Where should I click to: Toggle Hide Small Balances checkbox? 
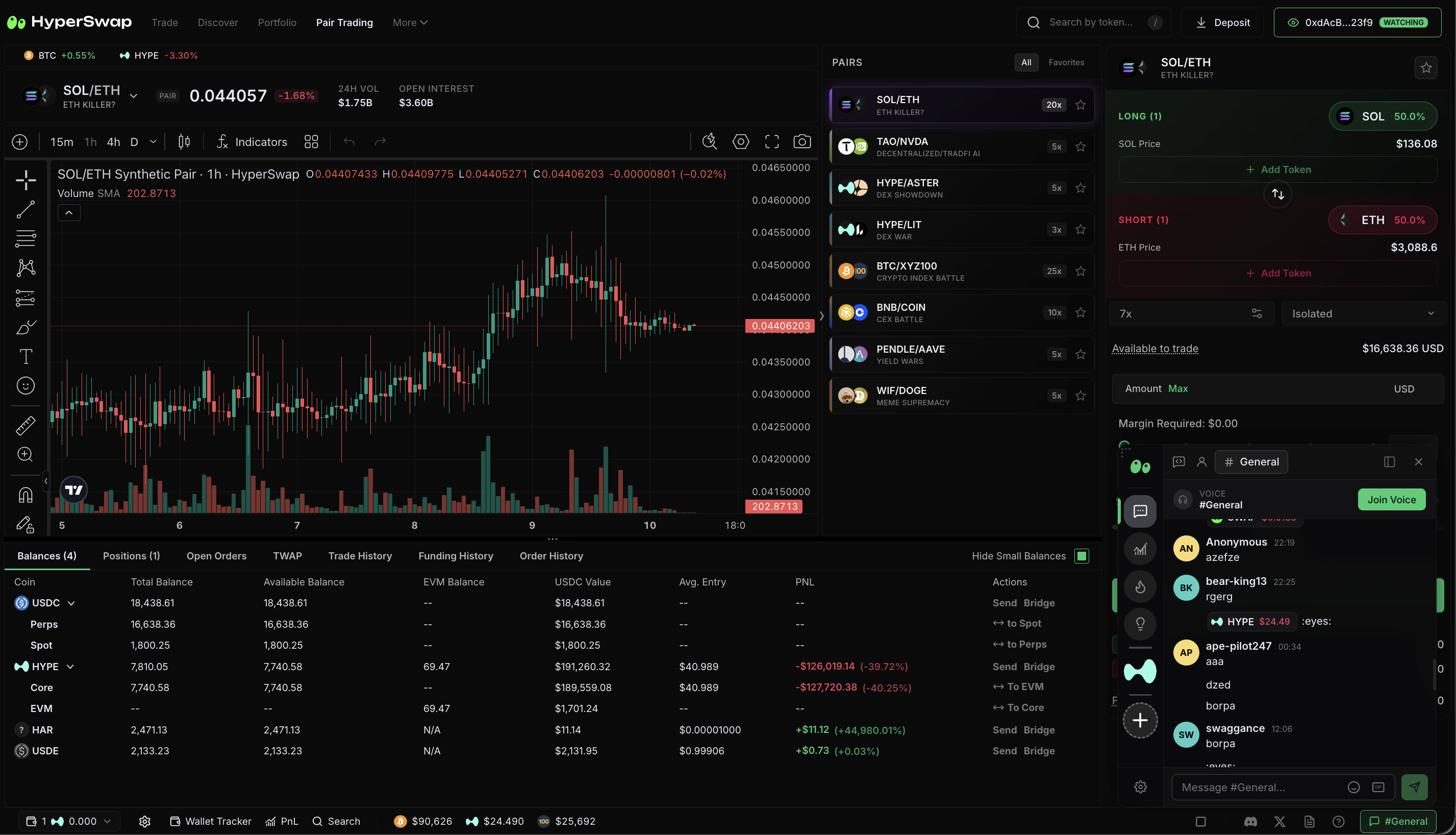(1081, 556)
